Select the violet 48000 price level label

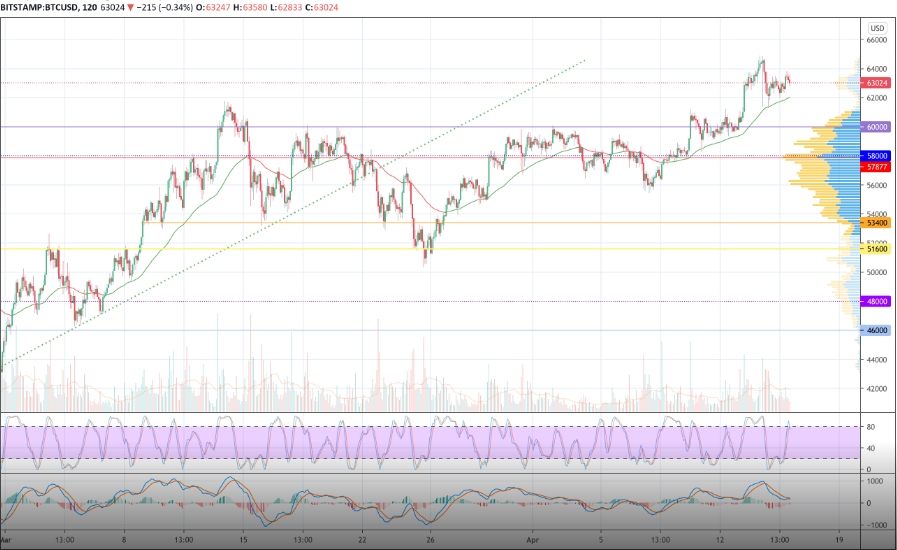pyautogui.click(x=877, y=301)
